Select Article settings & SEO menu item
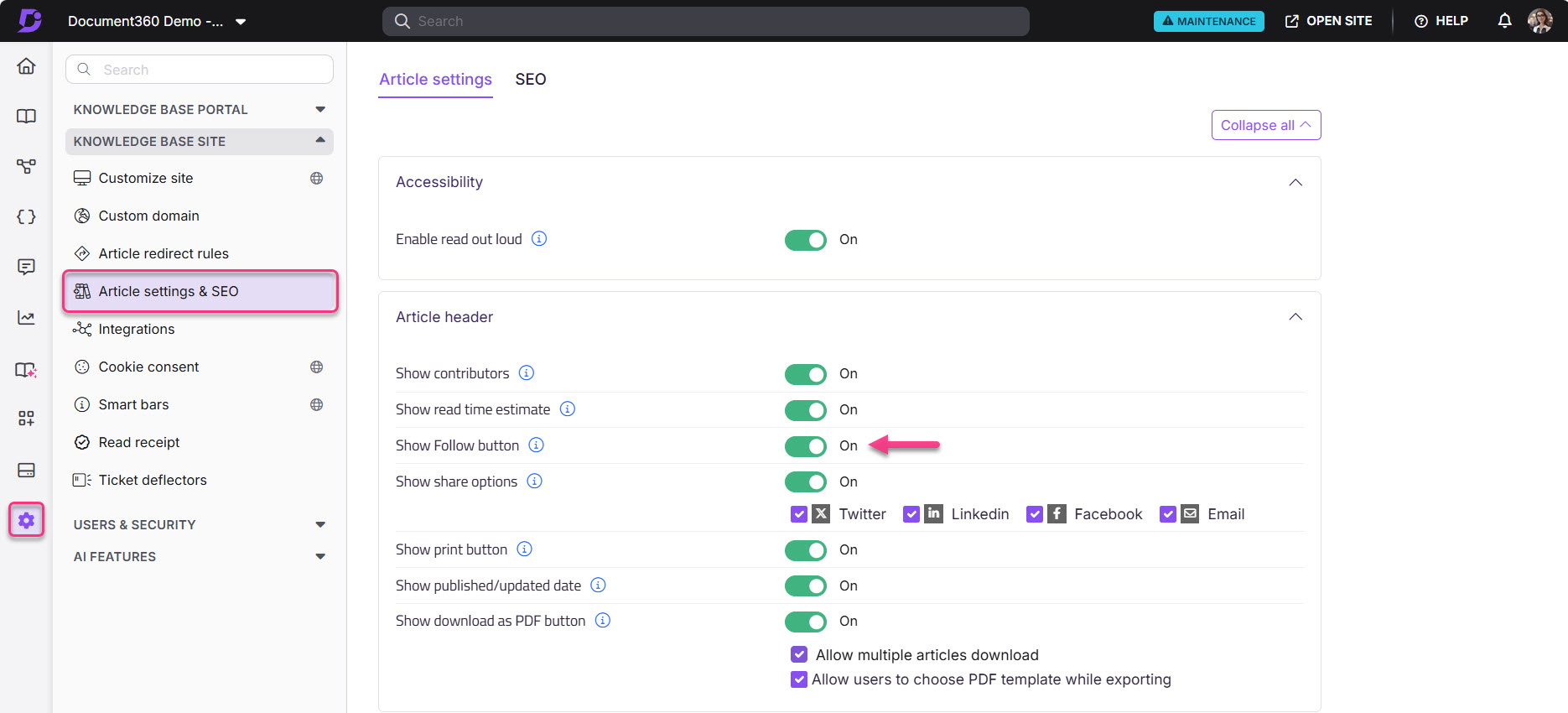Image resolution: width=1568 pixels, height=713 pixels. 200,291
